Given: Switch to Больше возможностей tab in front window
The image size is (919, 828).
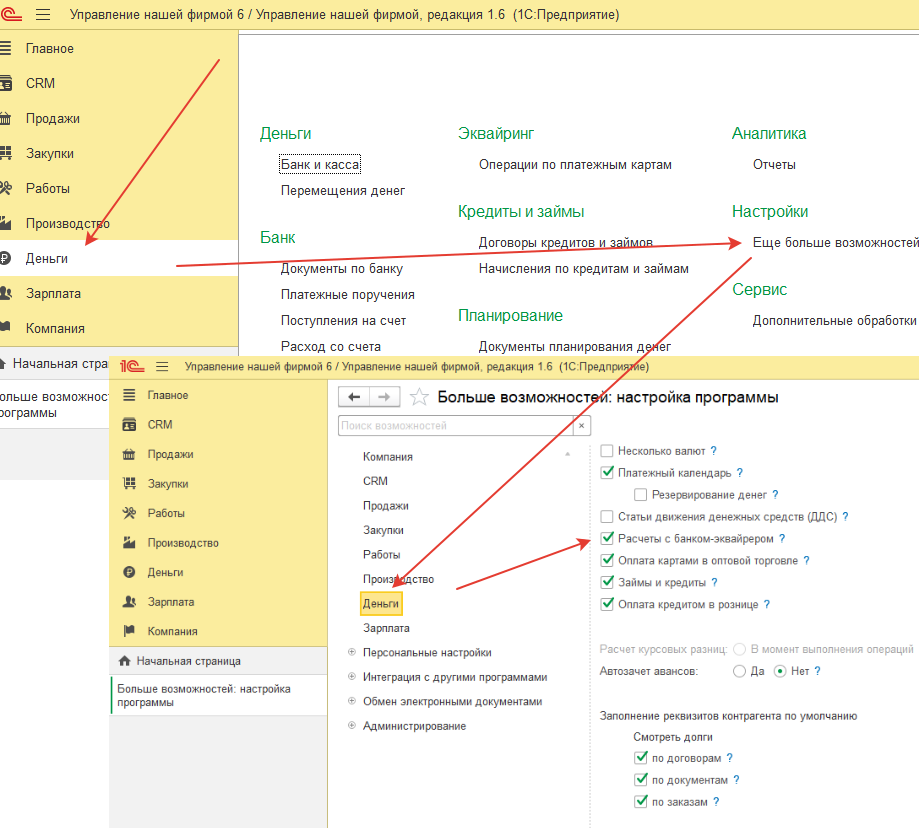Looking at the screenshot, I should click(x=219, y=695).
